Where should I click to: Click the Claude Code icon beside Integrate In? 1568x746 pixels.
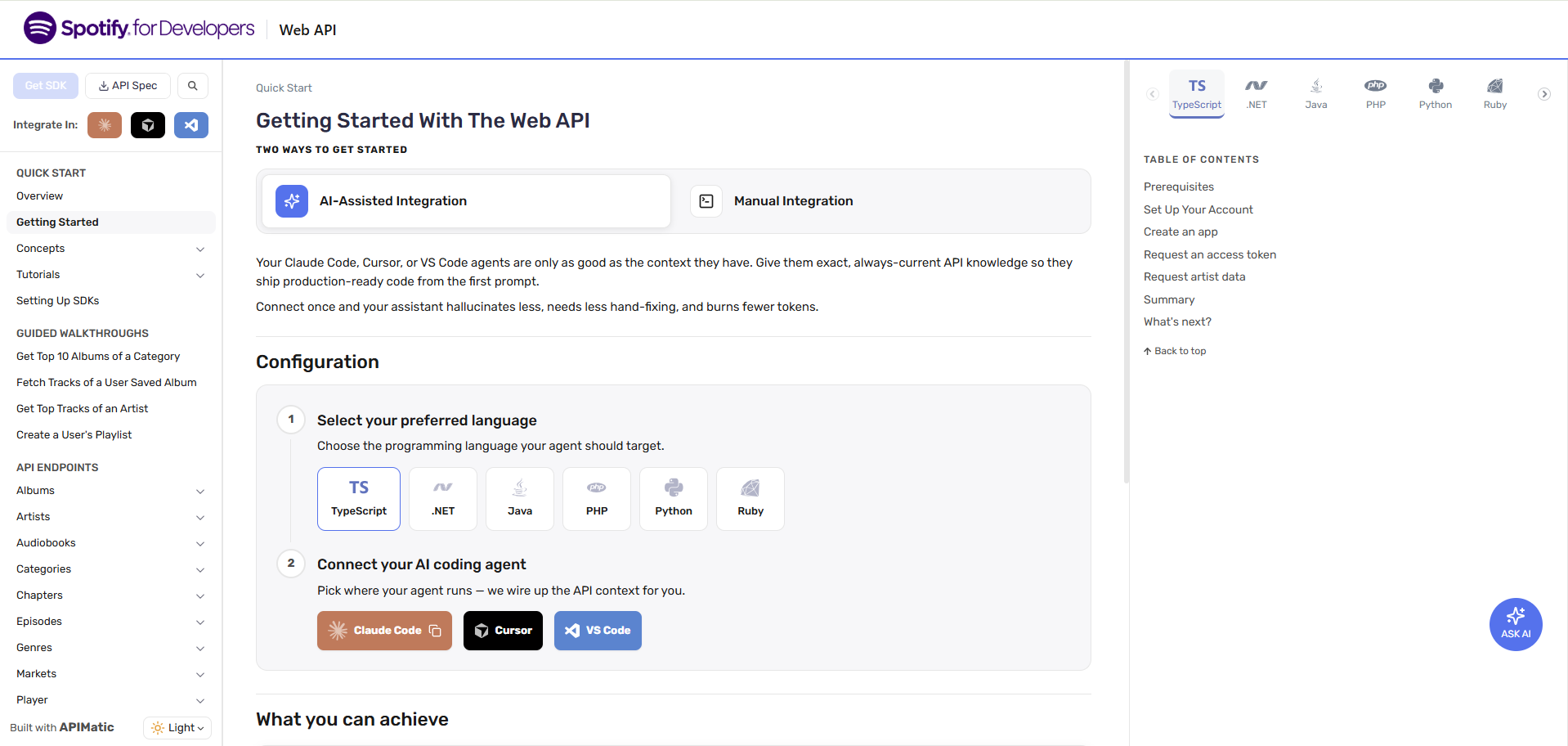coord(105,125)
